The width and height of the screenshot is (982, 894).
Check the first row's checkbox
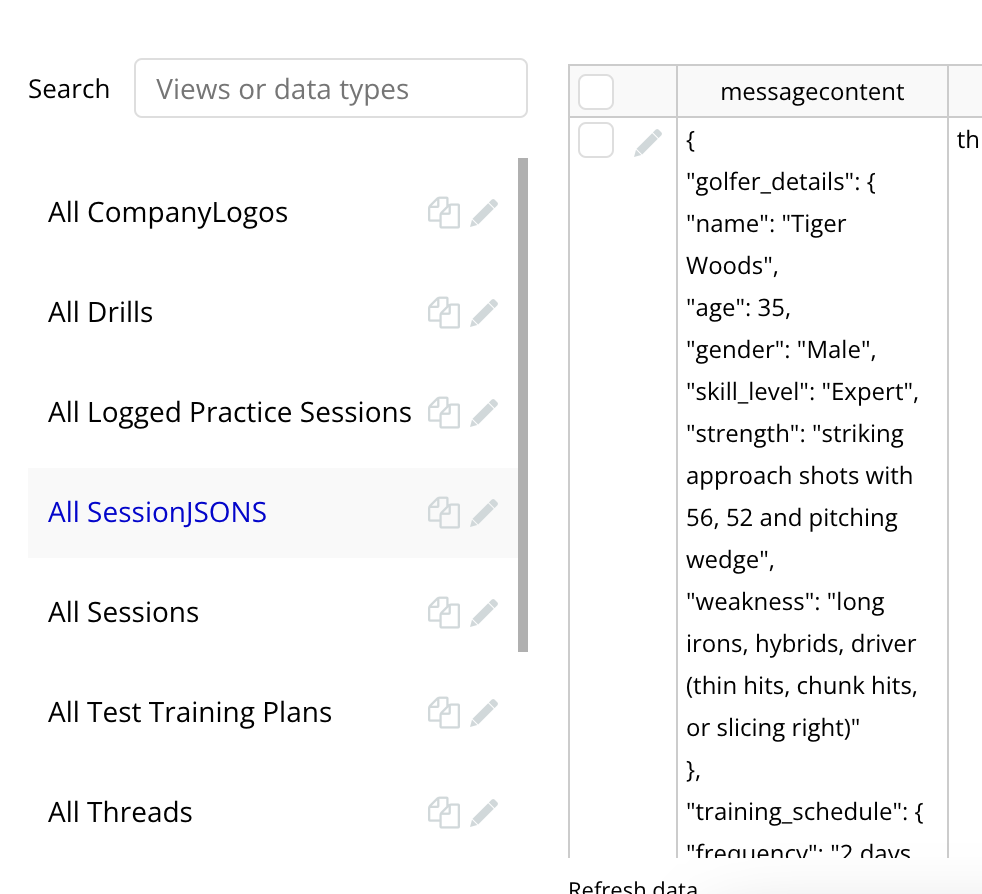596,140
